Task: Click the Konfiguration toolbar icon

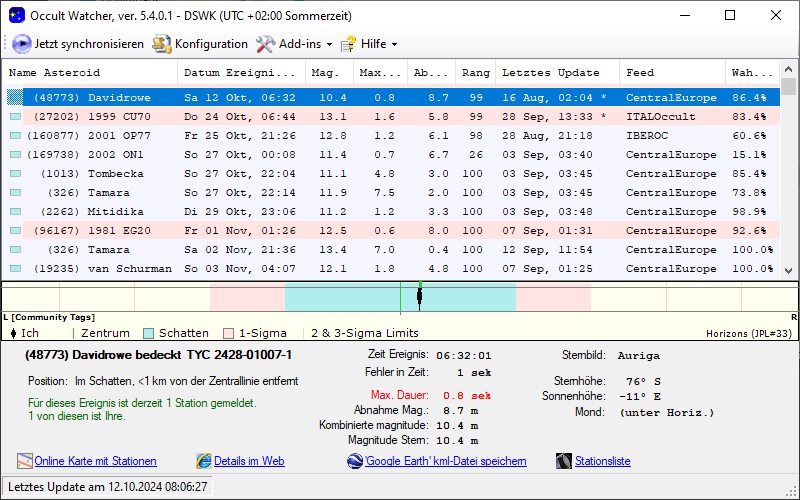Action: 162,44
